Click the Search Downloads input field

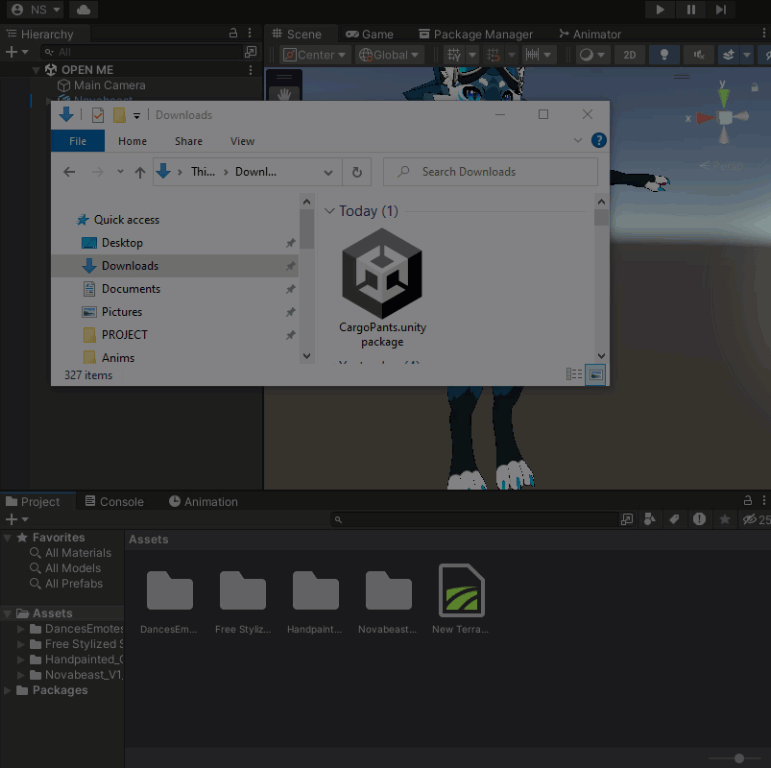490,172
